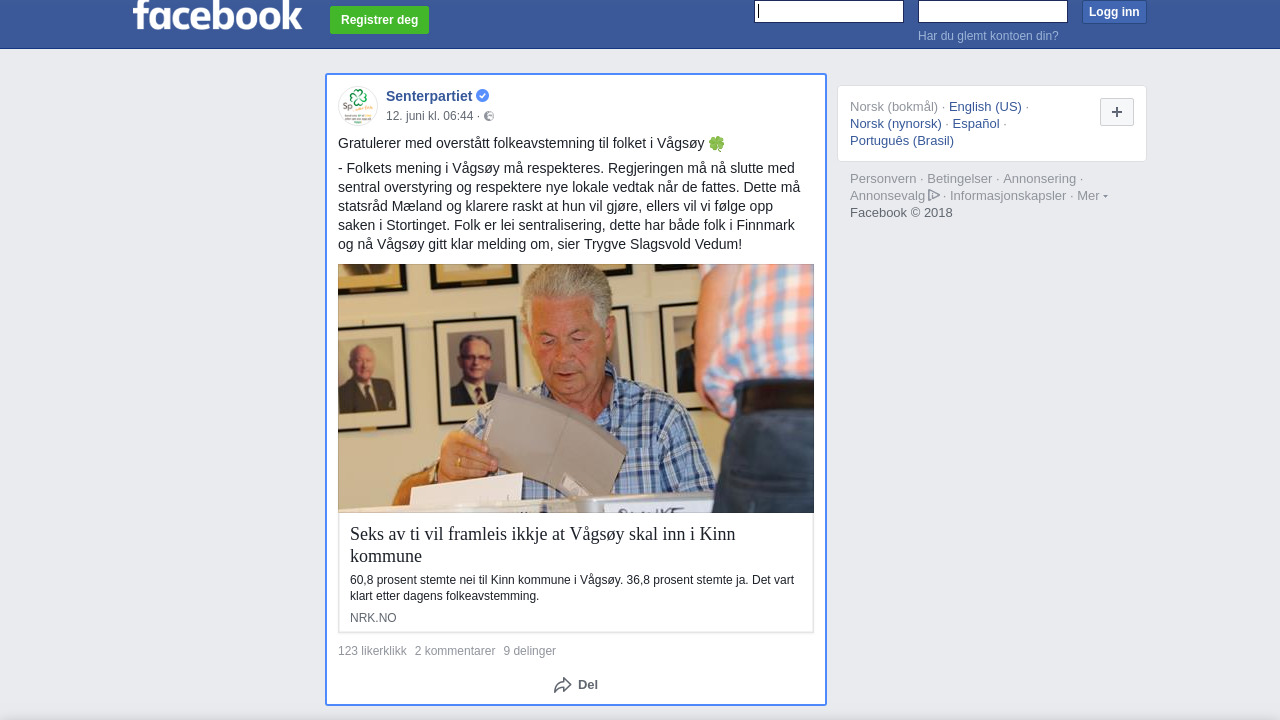
Task: Open Senterpartiet page name link
Action: coord(429,96)
